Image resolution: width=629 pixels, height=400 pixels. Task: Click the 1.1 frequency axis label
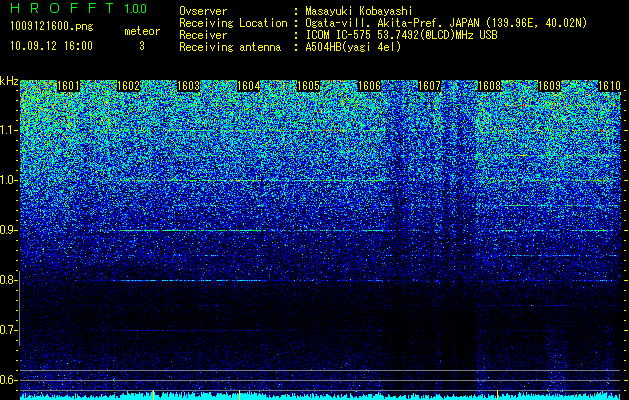8,130
